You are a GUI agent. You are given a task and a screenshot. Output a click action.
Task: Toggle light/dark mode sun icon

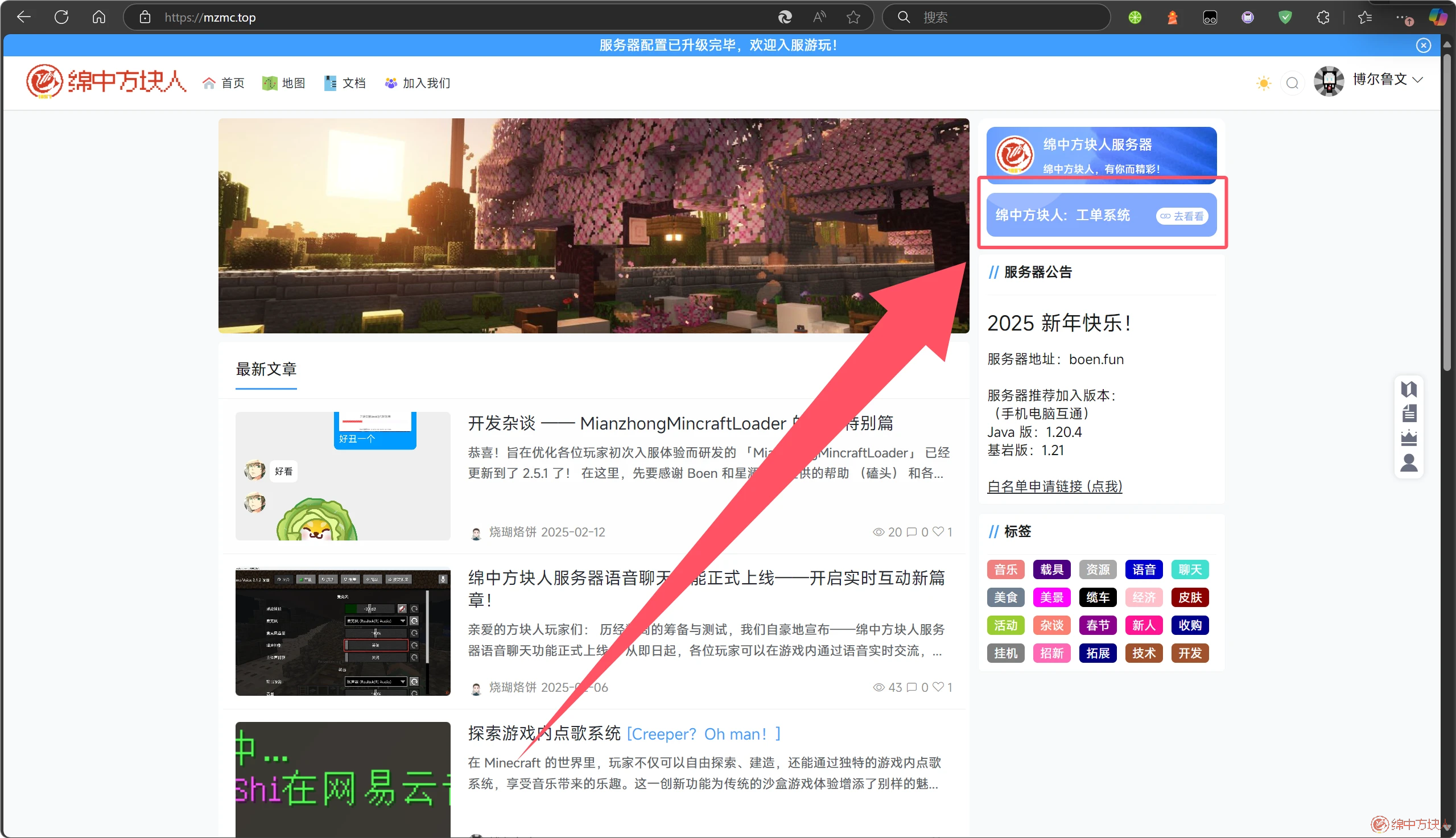pyautogui.click(x=1264, y=83)
